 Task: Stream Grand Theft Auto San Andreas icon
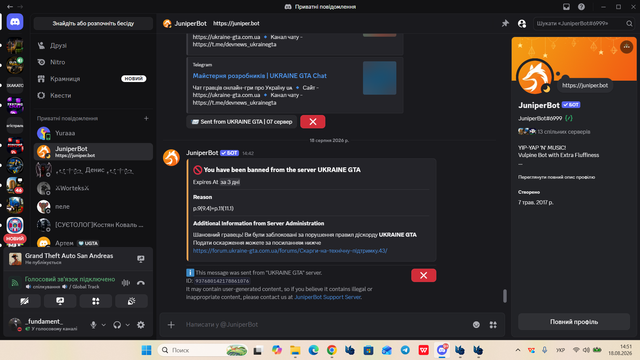141,259
